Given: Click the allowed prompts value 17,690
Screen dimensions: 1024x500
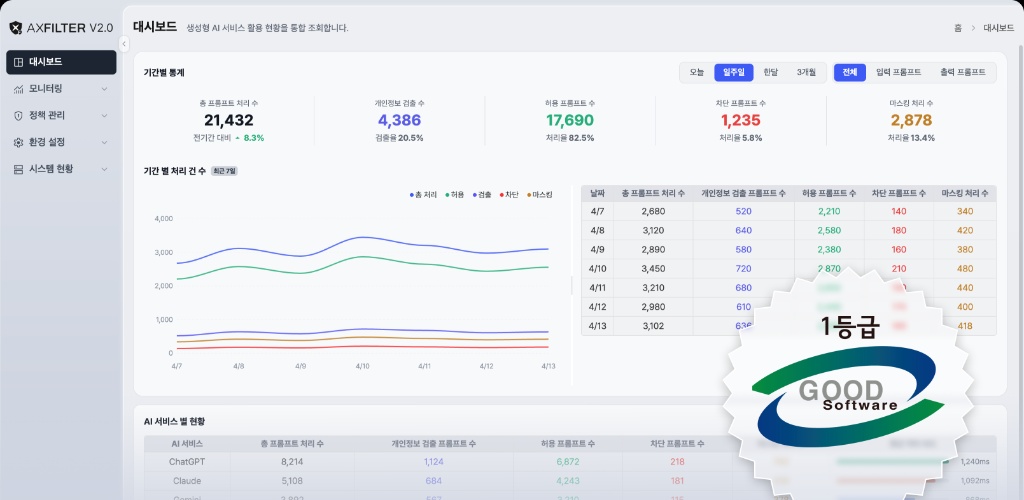Looking at the screenshot, I should pyautogui.click(x=570, y=120).
